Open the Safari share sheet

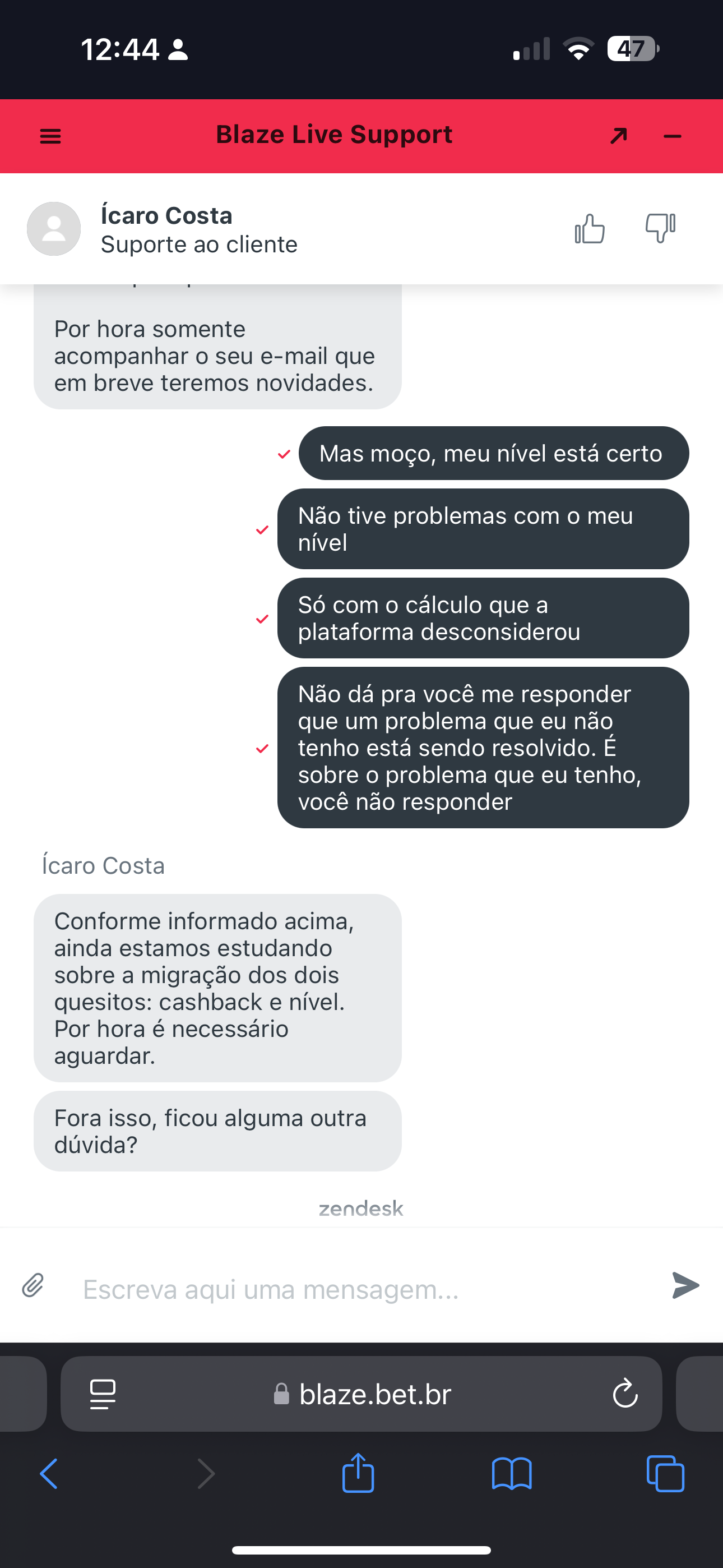tap(358, 1473)
